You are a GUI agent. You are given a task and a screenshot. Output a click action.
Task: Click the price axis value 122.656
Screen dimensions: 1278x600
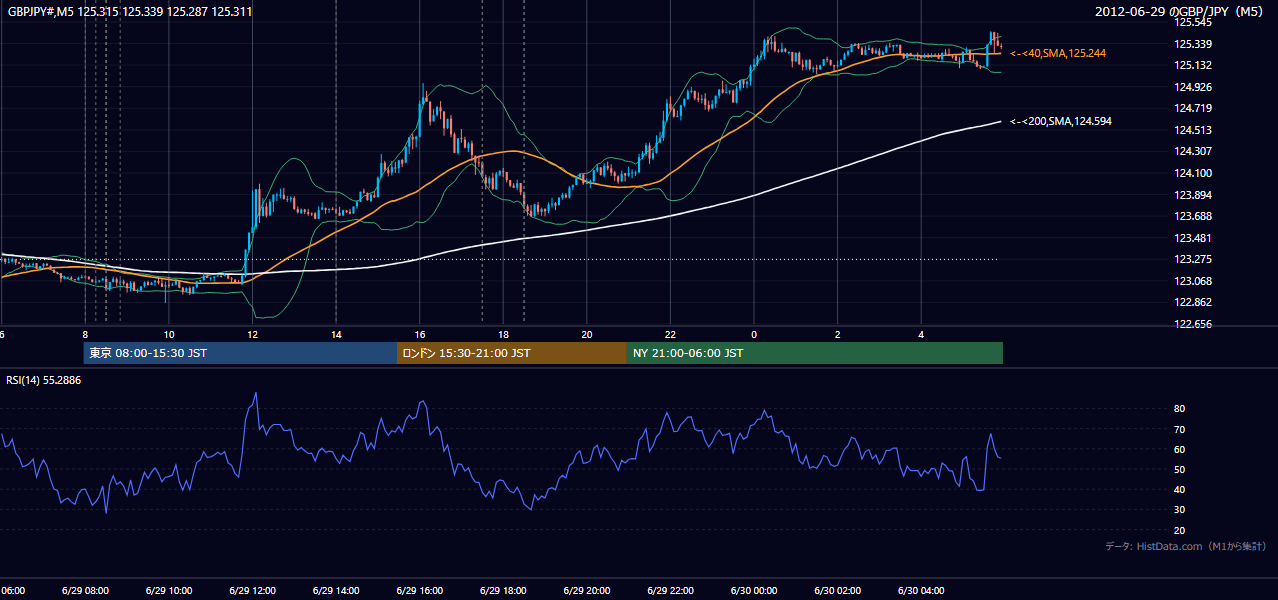pyautogui.click(x=1194, y=325)
